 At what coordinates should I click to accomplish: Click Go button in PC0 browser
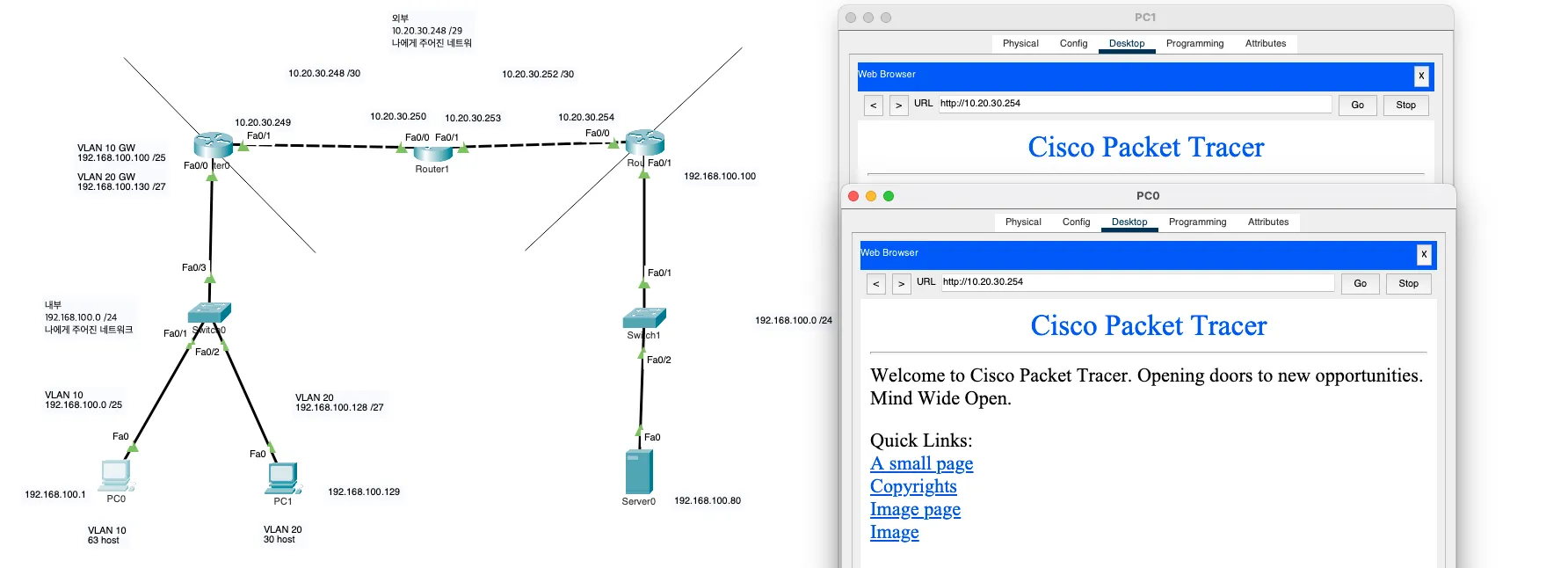1360,283
